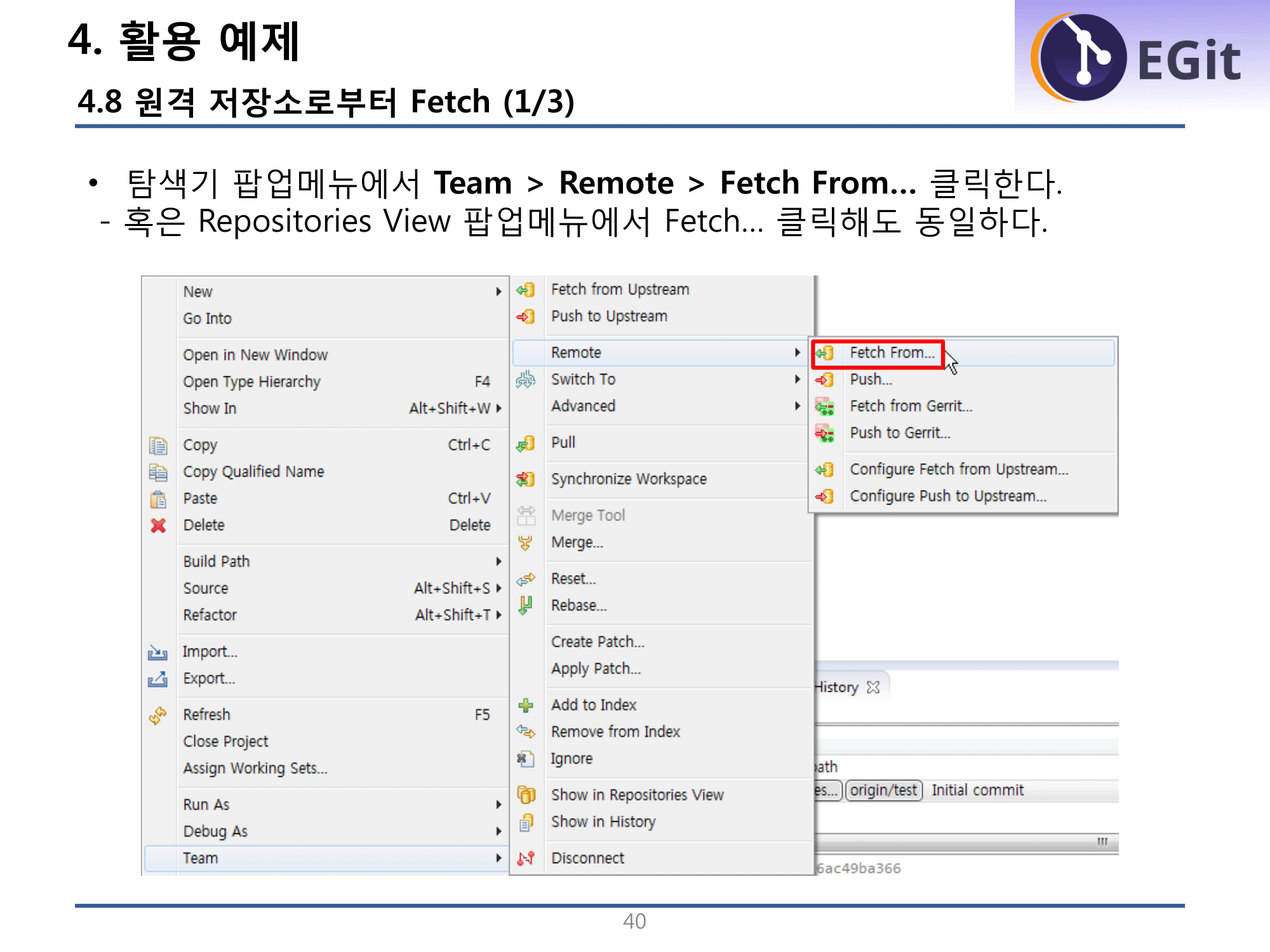Expand the Switch To submenu arrow

[798, 380]
